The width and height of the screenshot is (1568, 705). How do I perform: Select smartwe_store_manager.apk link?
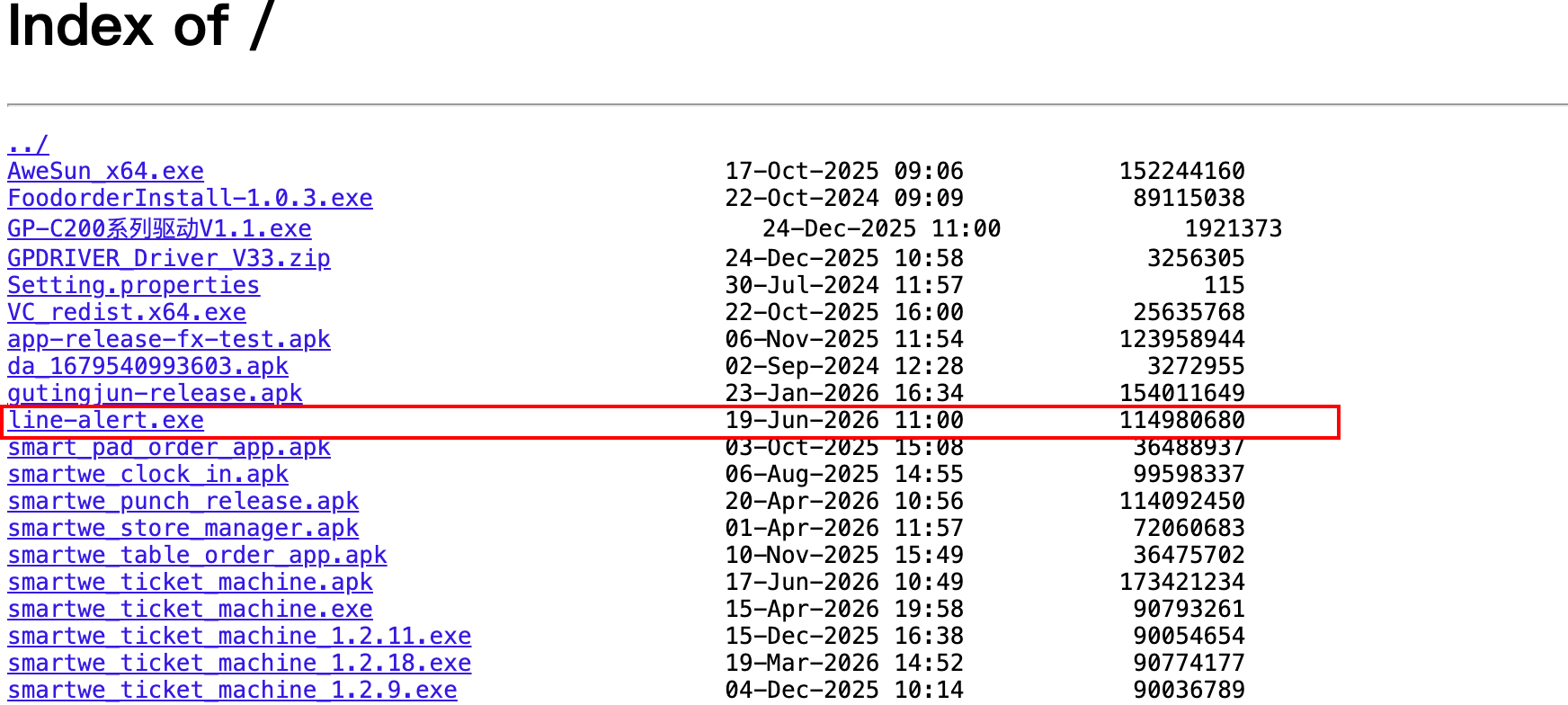[x=183, y=528]
